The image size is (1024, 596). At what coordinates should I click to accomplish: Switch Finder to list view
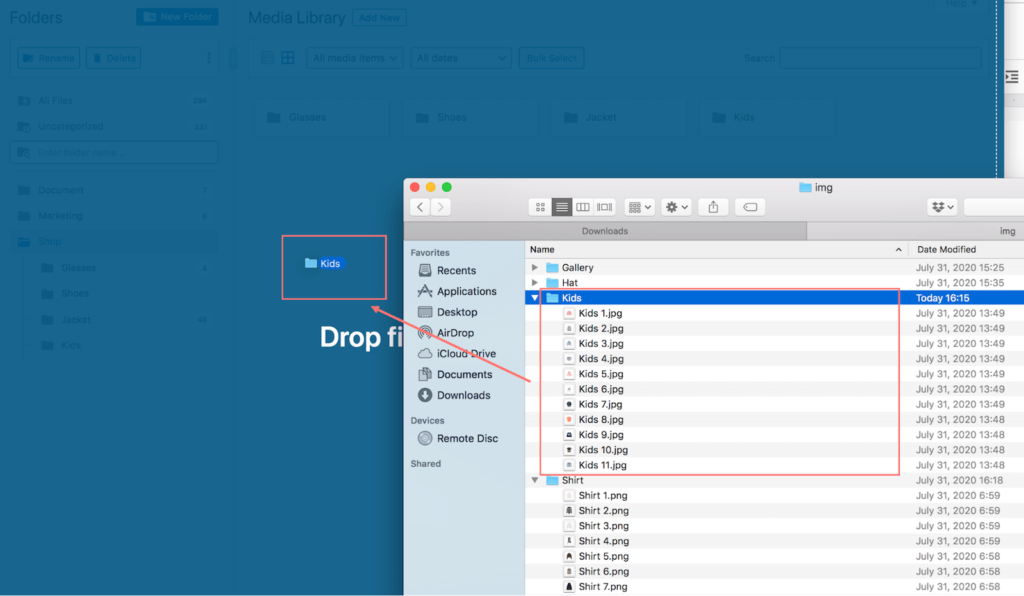point(562,207)
